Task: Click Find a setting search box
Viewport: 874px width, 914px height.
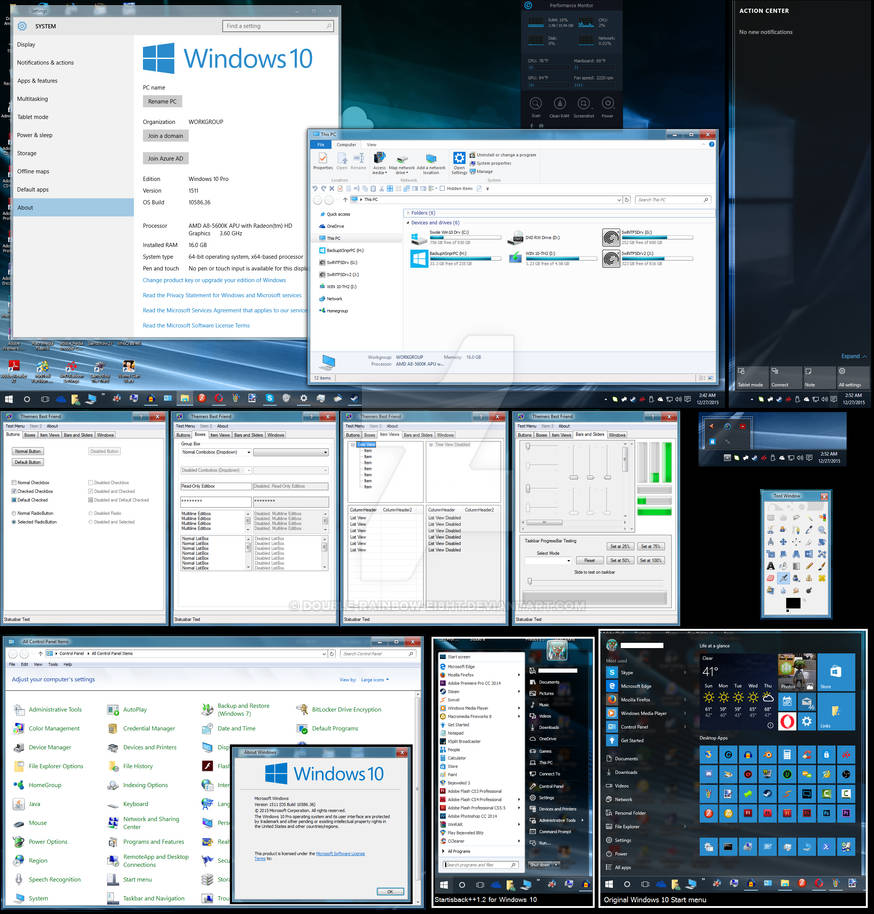Action: click(278, 26)
